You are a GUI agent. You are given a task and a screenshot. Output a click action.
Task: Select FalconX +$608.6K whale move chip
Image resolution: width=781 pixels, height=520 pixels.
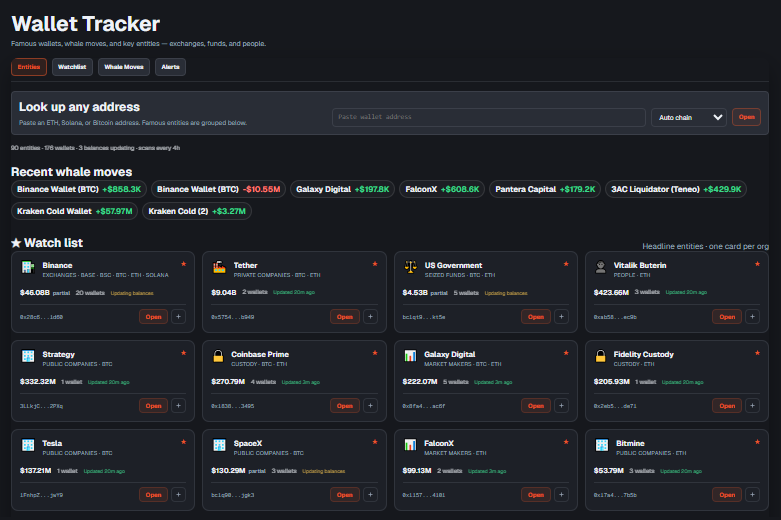point(442,189)
